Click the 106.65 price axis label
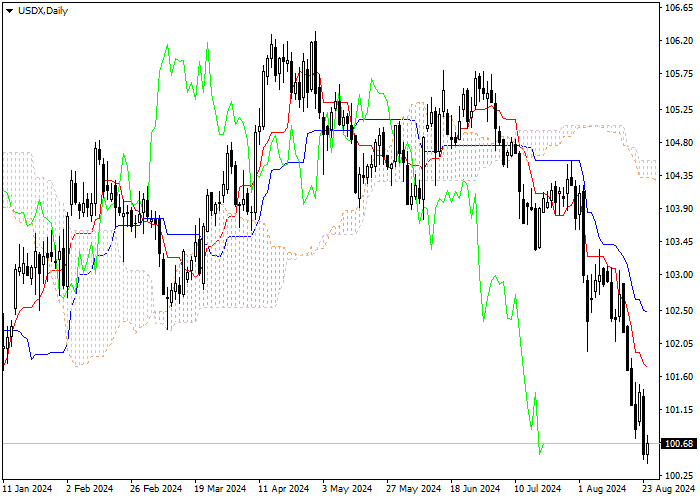Image resolution: width=700 pixels, height=500 pixels. click(x=679, y=8)
